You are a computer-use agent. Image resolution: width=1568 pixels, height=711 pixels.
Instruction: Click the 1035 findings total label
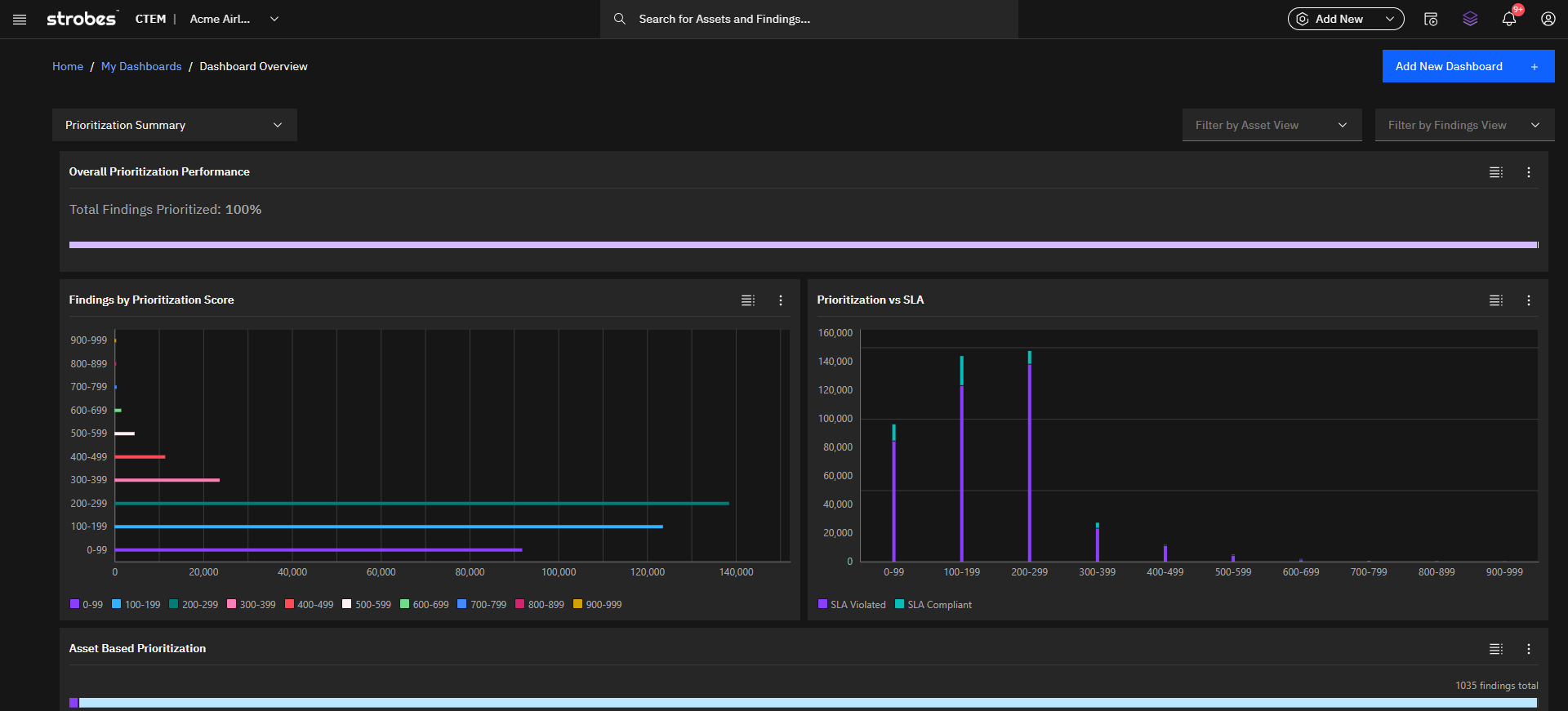click(x=1496, y=686)
